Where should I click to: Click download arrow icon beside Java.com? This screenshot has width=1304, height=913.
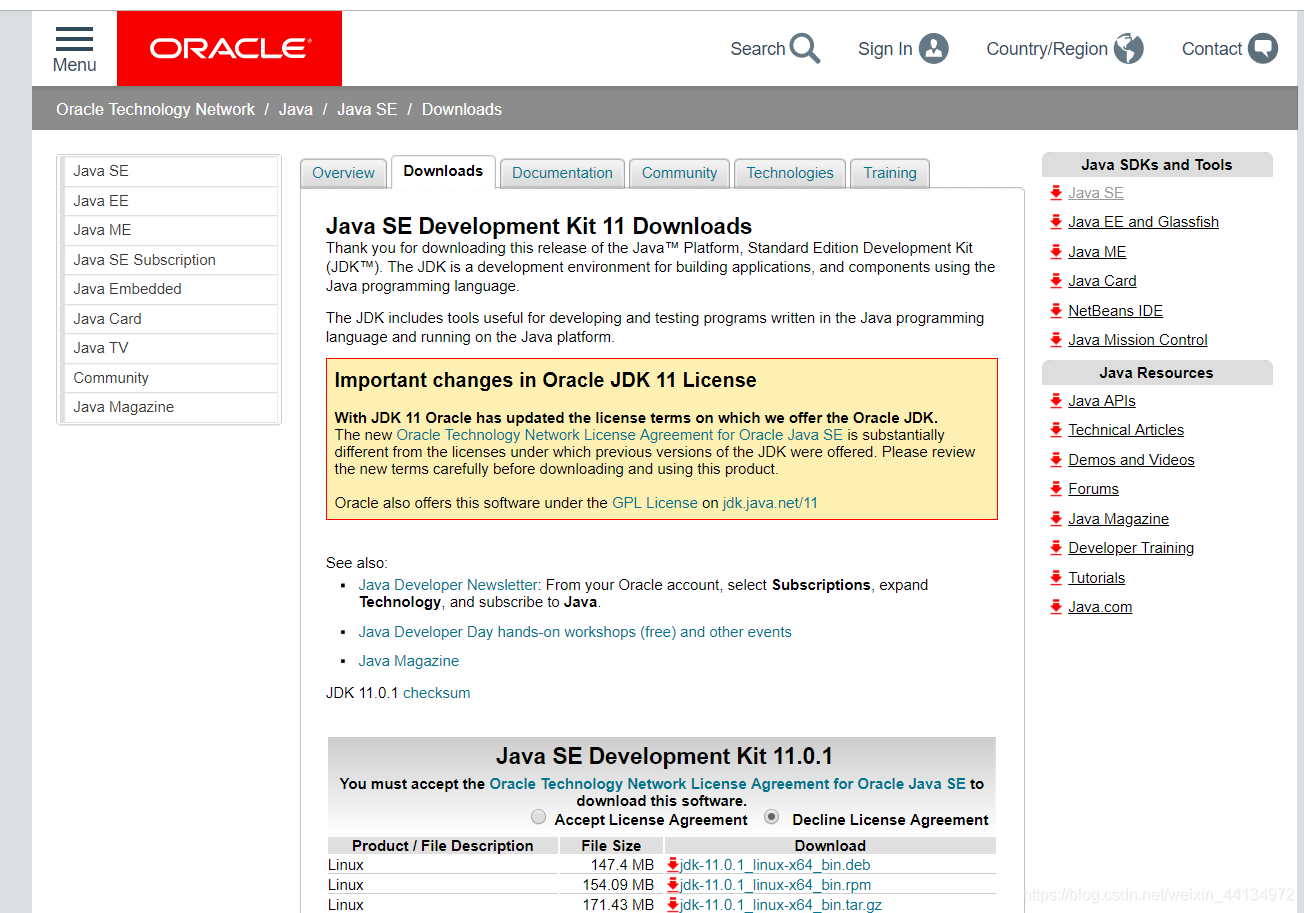[1056, 607]
